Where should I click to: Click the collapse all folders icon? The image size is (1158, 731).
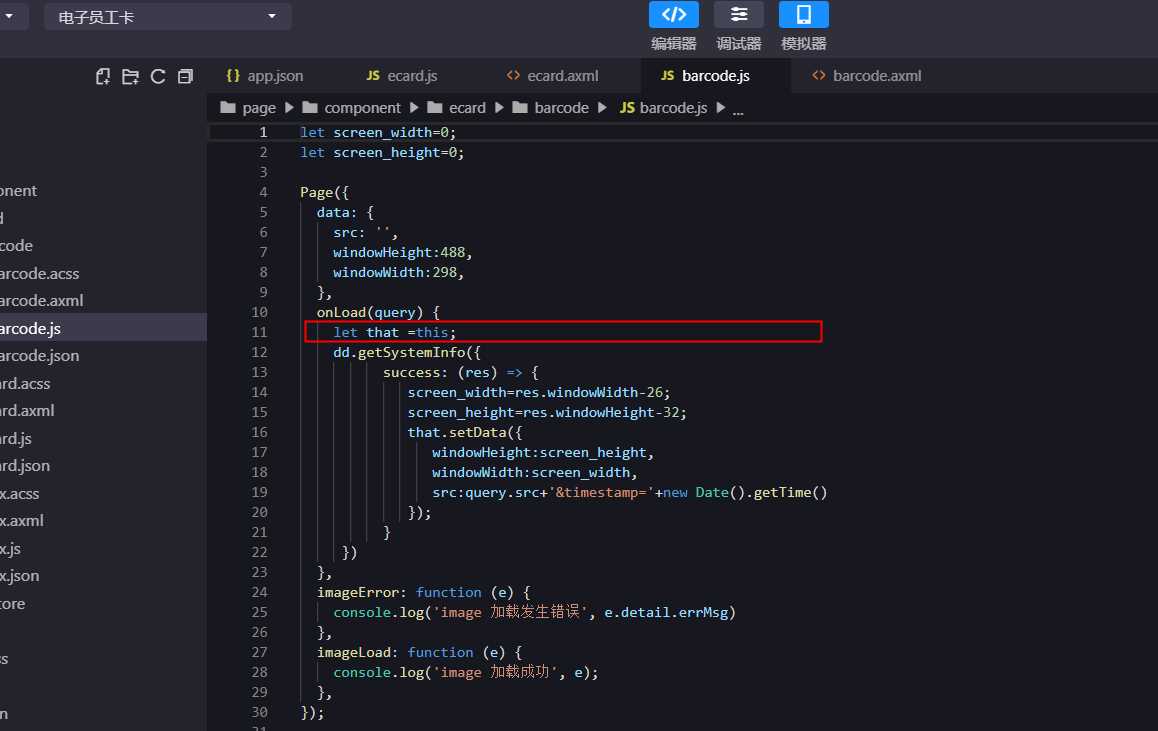click(x=185, y=76)
